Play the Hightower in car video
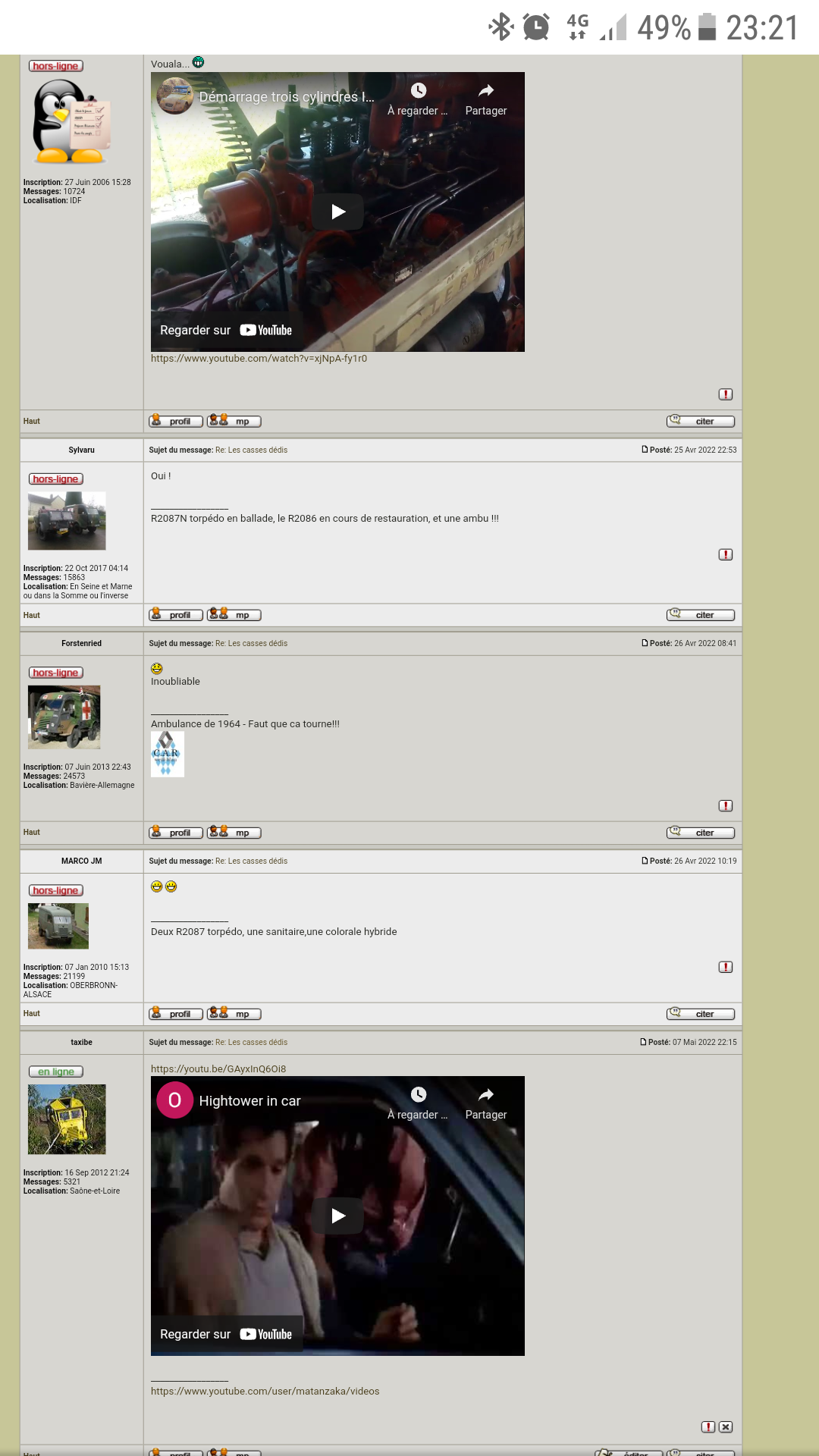The width and height of the screenshot is (819, 1456). coord(338,1216)
